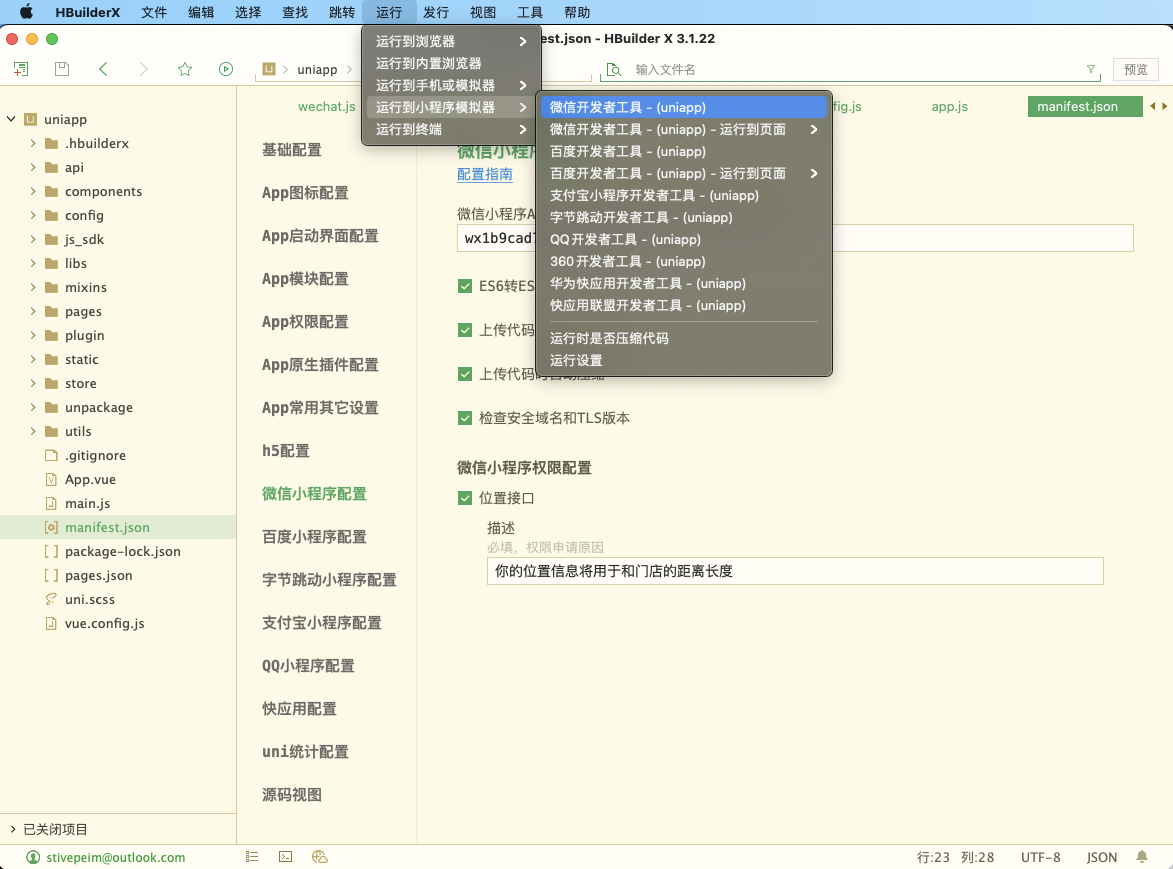Expand the unpackage folder

(x=33, y=407)
